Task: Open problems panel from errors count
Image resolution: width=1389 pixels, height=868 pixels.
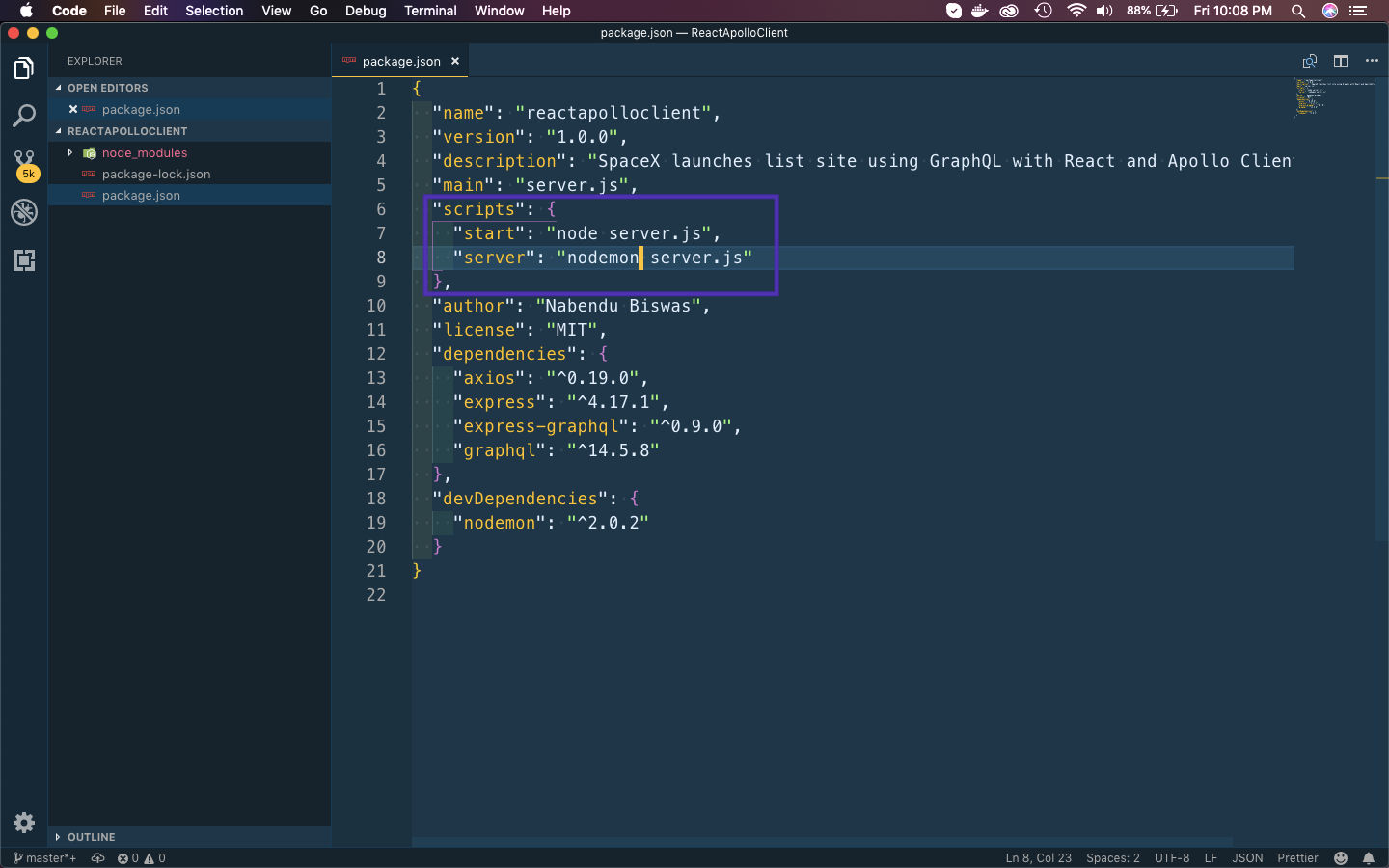Action: point(141,857)
